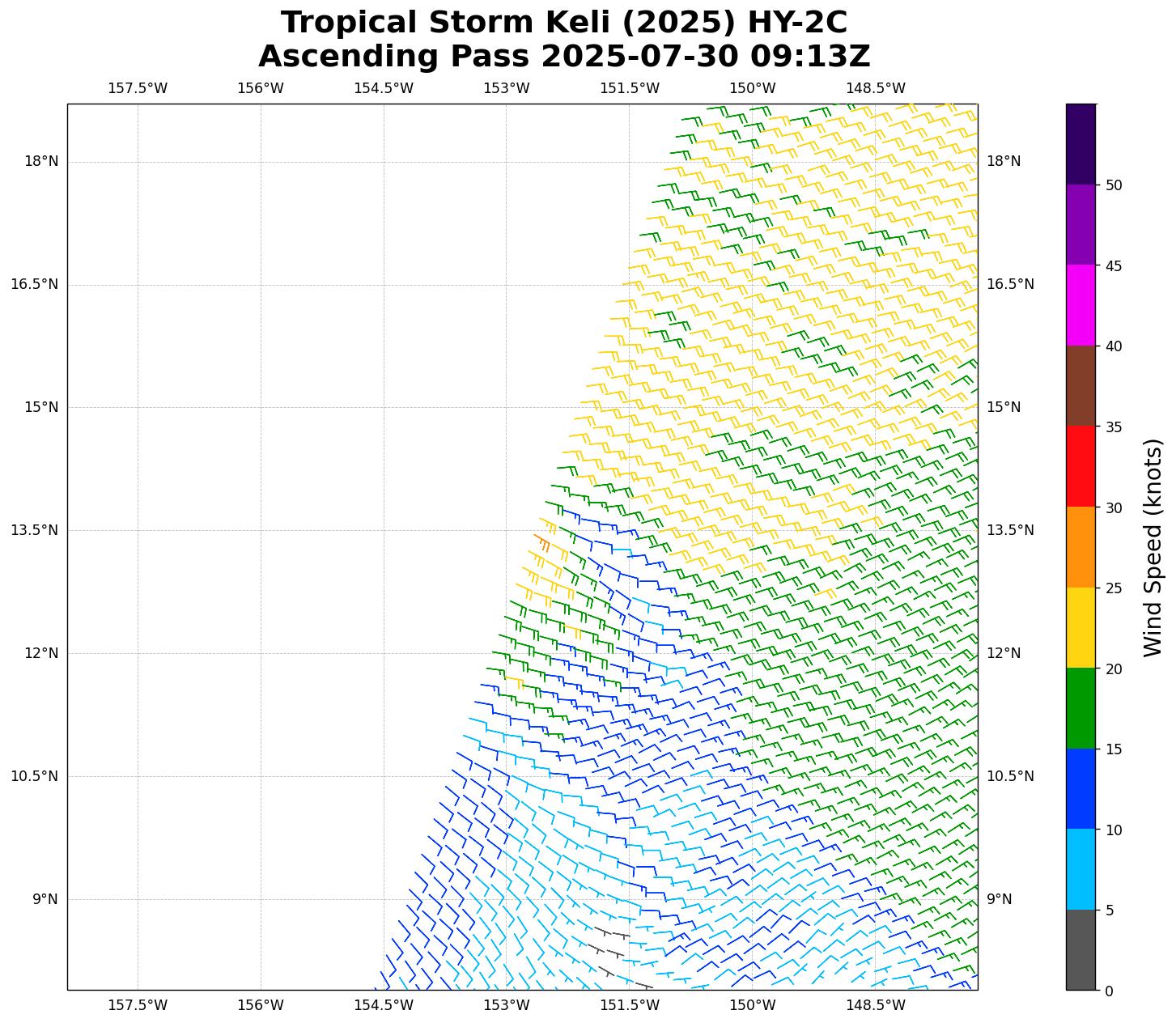Click the Ascending Pass timestamp subtitle line
This screenshot has height=1023, width=1176.
[x=564, y=57]
